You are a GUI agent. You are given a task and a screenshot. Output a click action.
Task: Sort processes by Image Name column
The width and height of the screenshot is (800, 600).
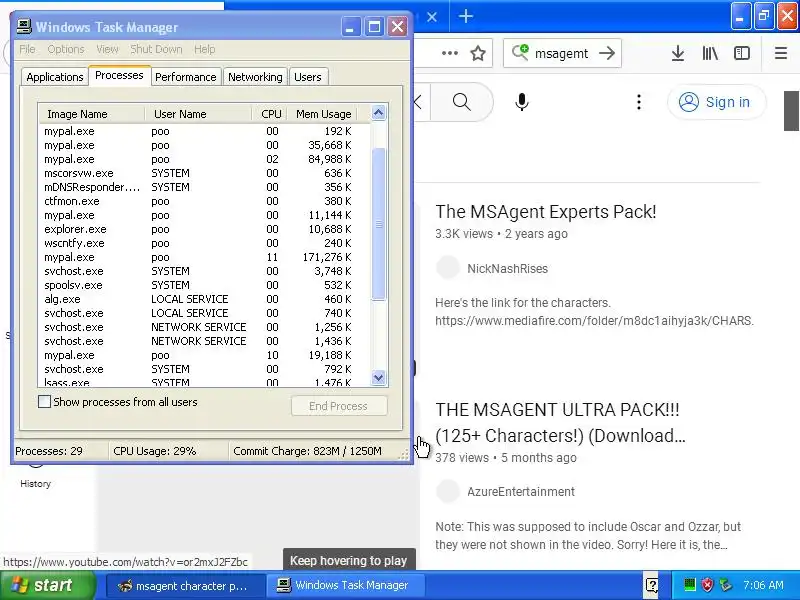(92, 114)
